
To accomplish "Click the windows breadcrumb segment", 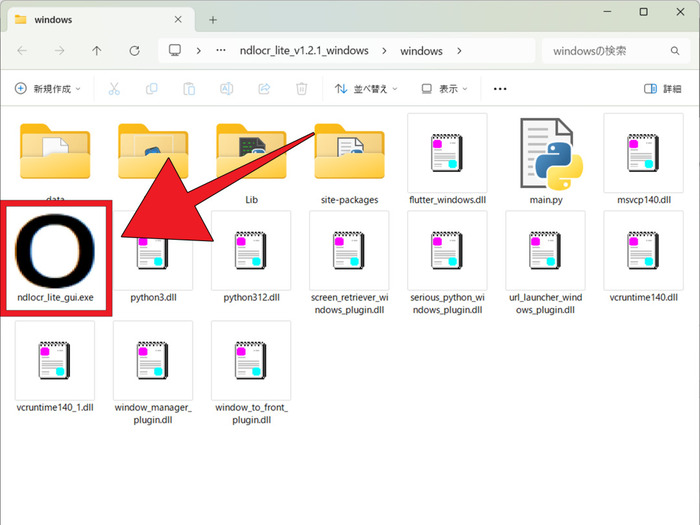I will tap(421, 51).
